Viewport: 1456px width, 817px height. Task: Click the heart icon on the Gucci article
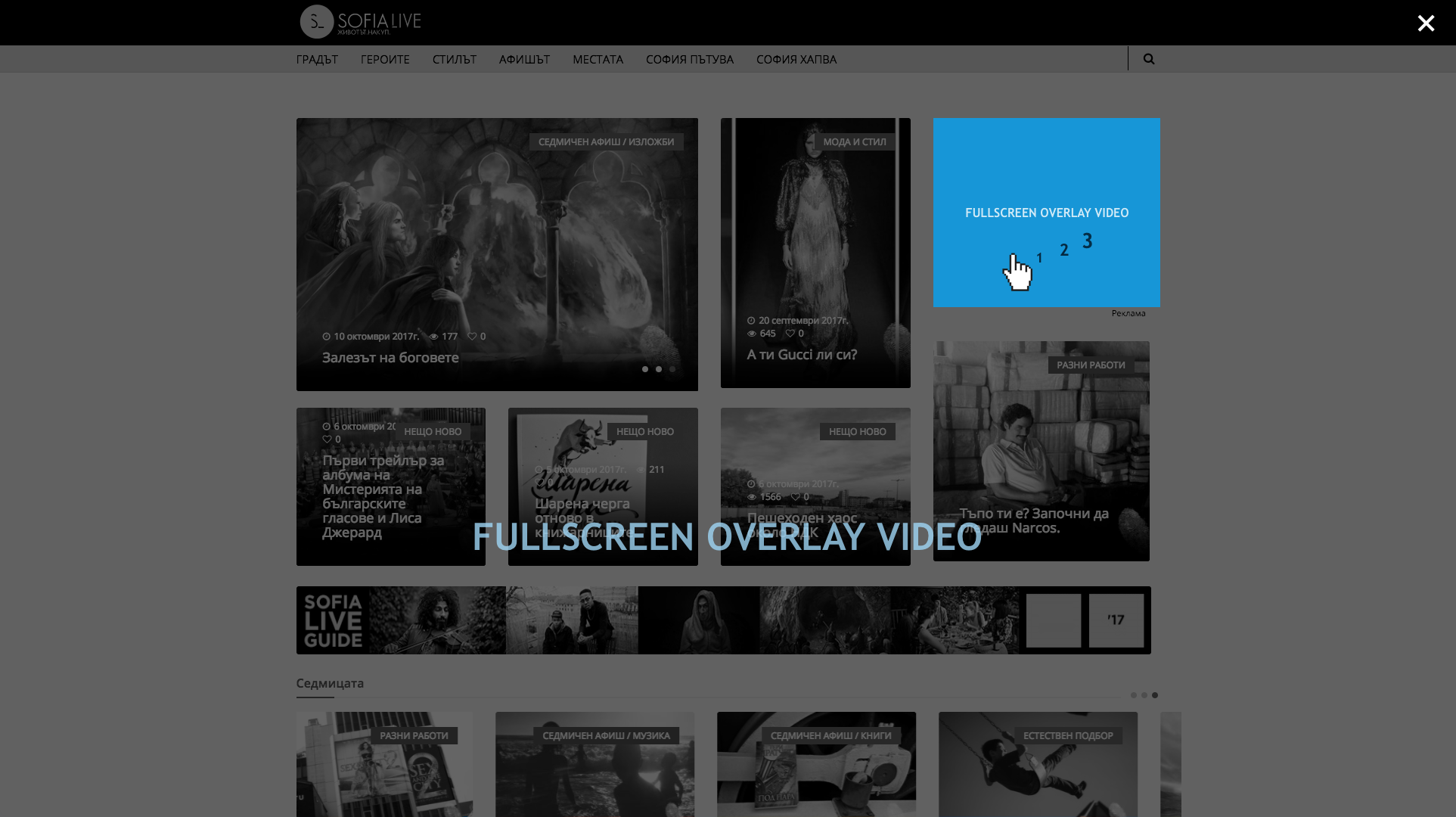click(790, 334)
